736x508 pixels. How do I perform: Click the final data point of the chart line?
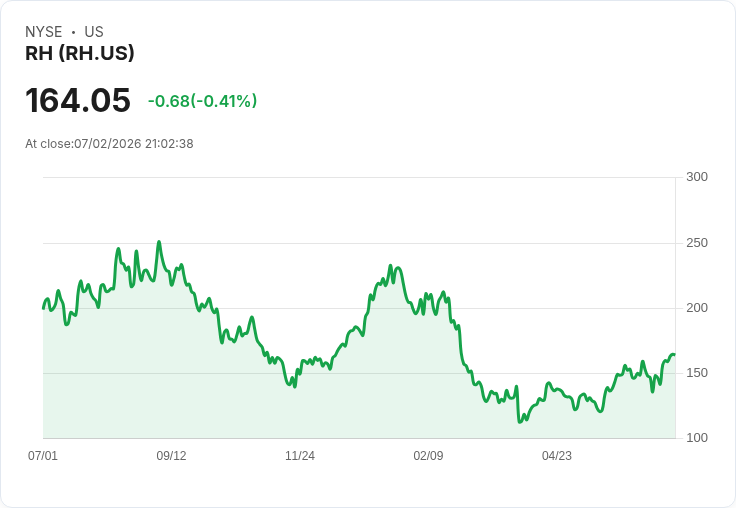click(674, 354)
